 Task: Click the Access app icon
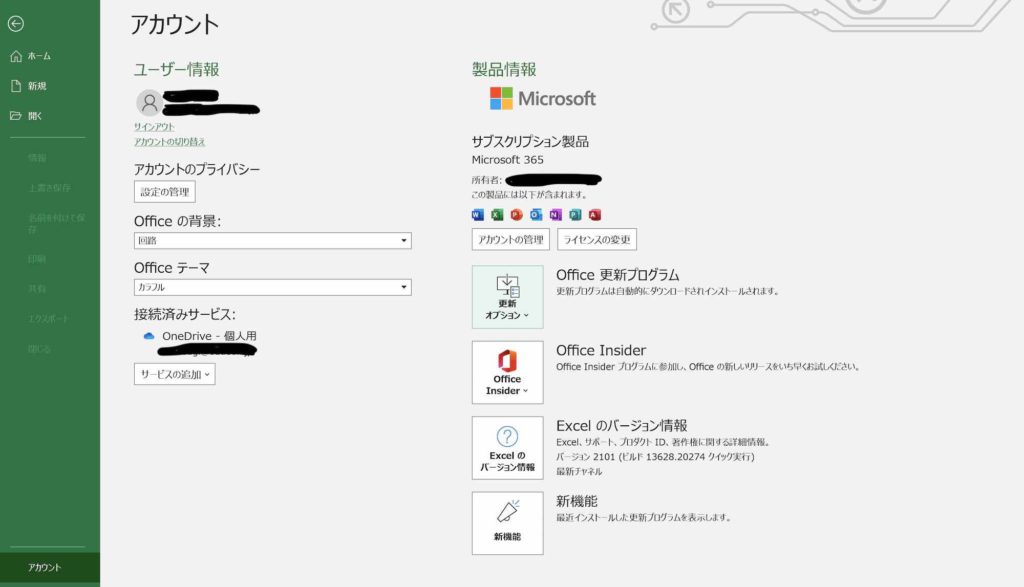click(x=595, y=215)
